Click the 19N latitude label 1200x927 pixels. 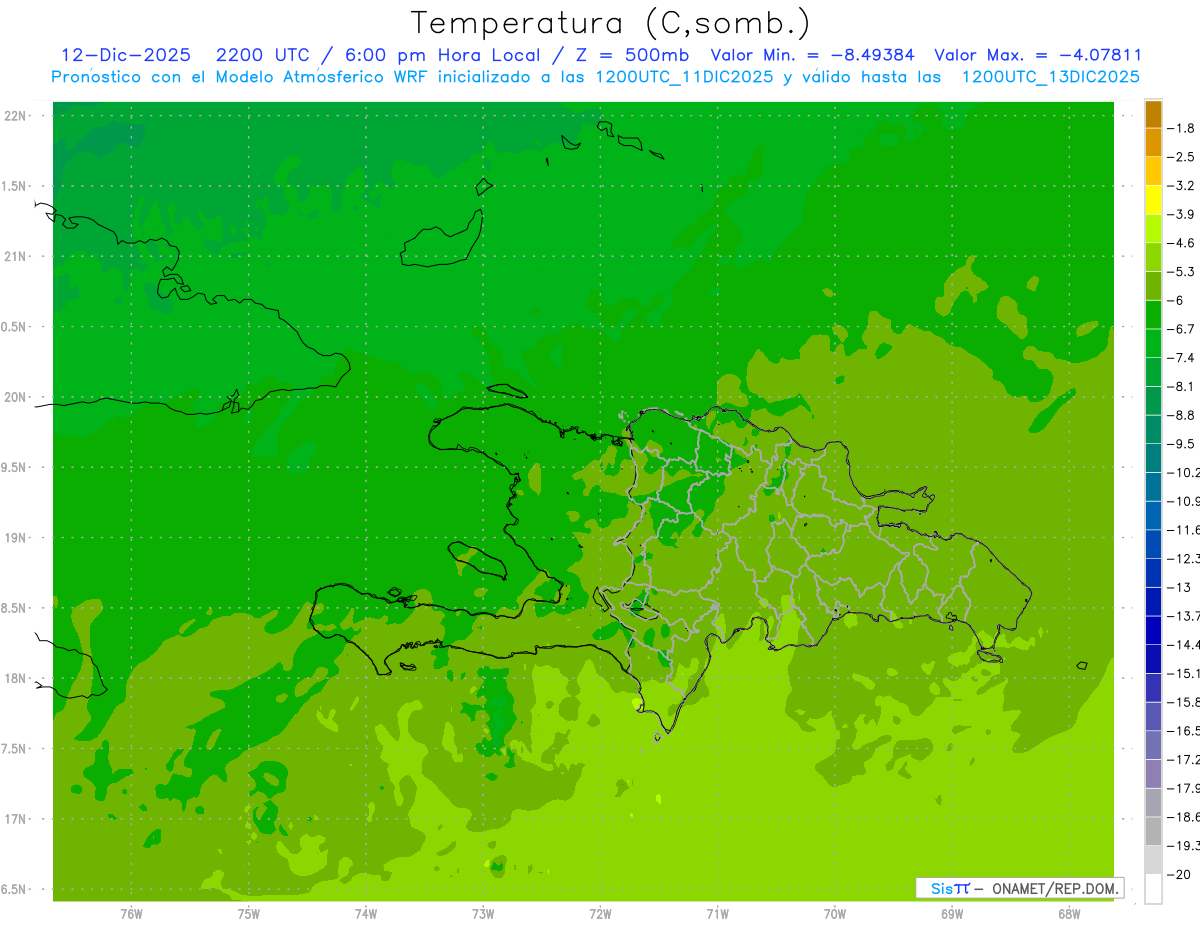tap(15, 538)
